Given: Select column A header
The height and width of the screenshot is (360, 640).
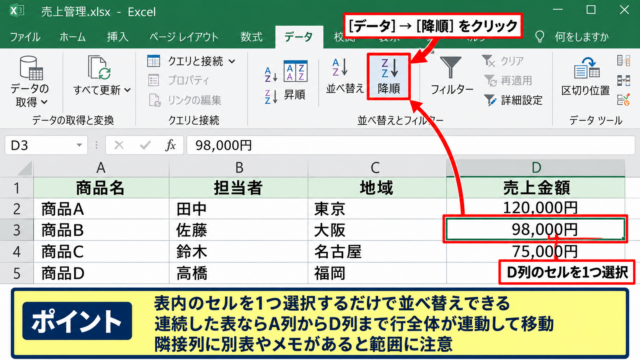Looking at the screenshot, I should 101,168.
